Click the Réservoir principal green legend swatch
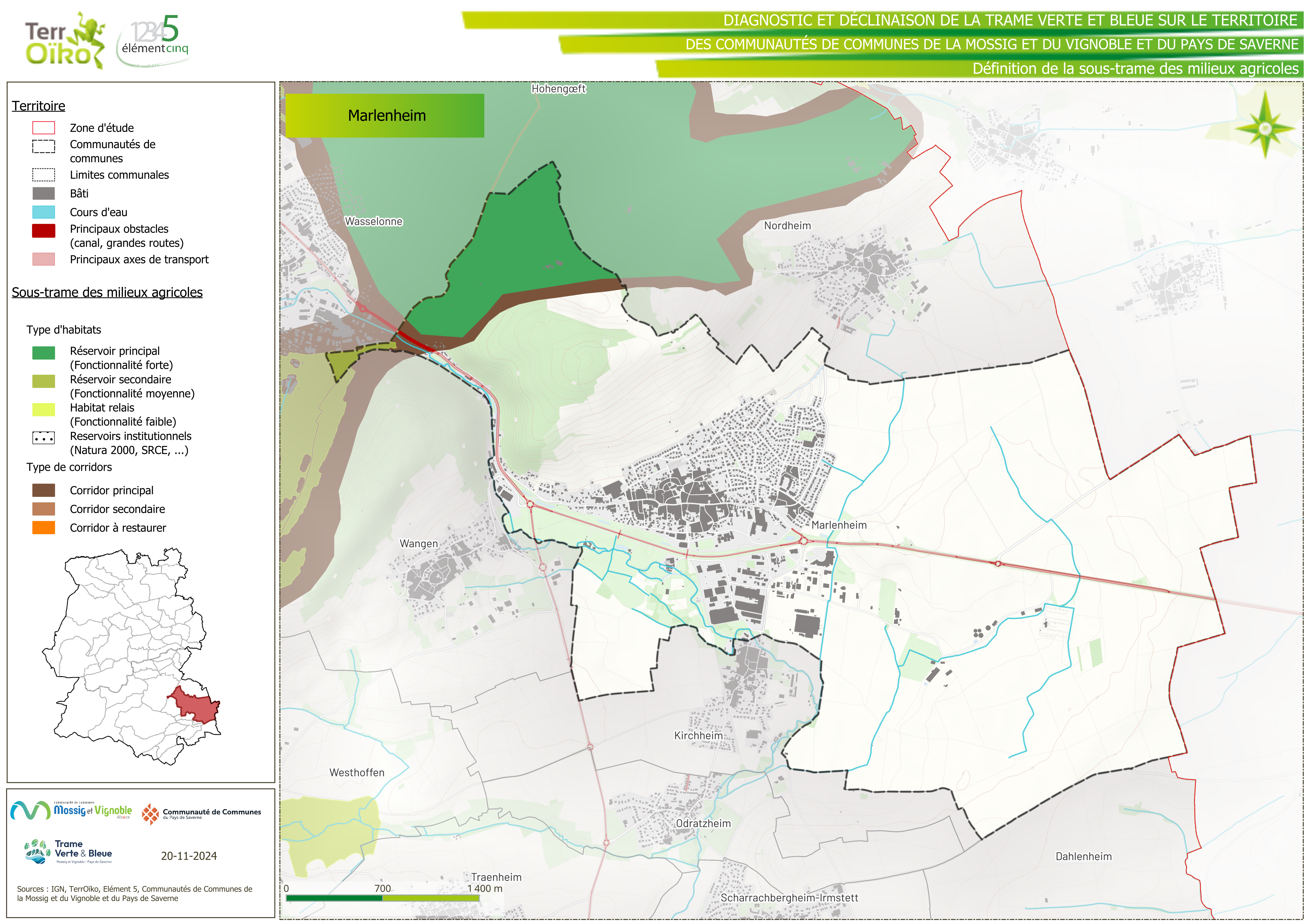 (44, 353)
